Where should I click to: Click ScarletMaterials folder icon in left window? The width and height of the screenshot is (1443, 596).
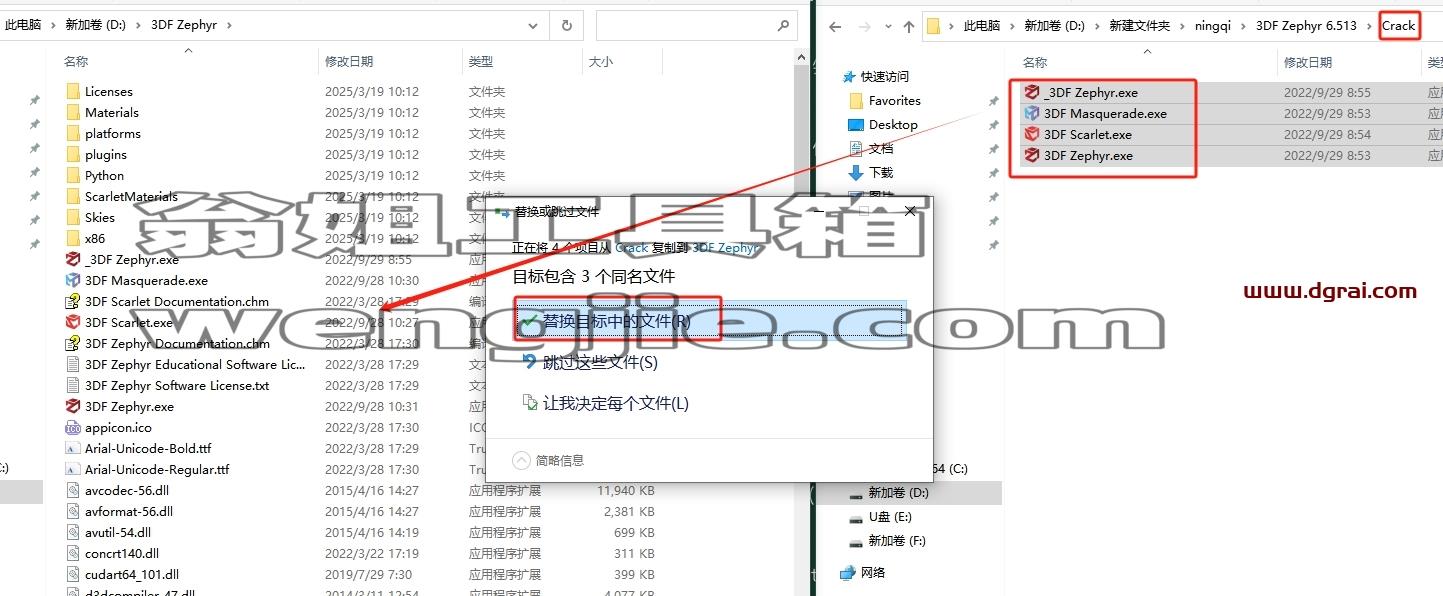tap(72, 196)
